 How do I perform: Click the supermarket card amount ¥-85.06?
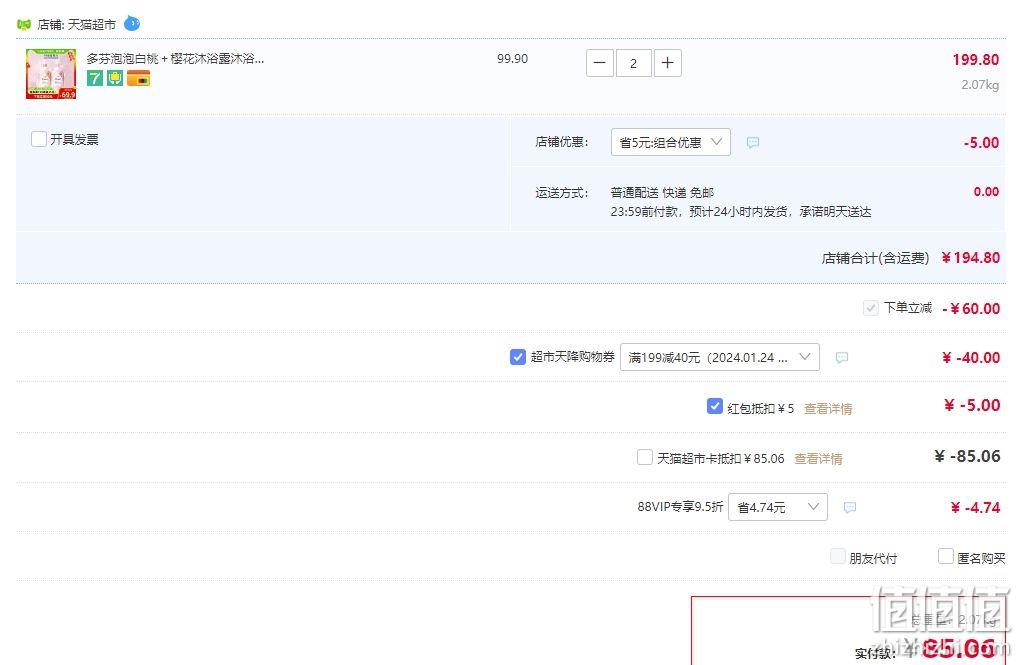pos(967,456)
